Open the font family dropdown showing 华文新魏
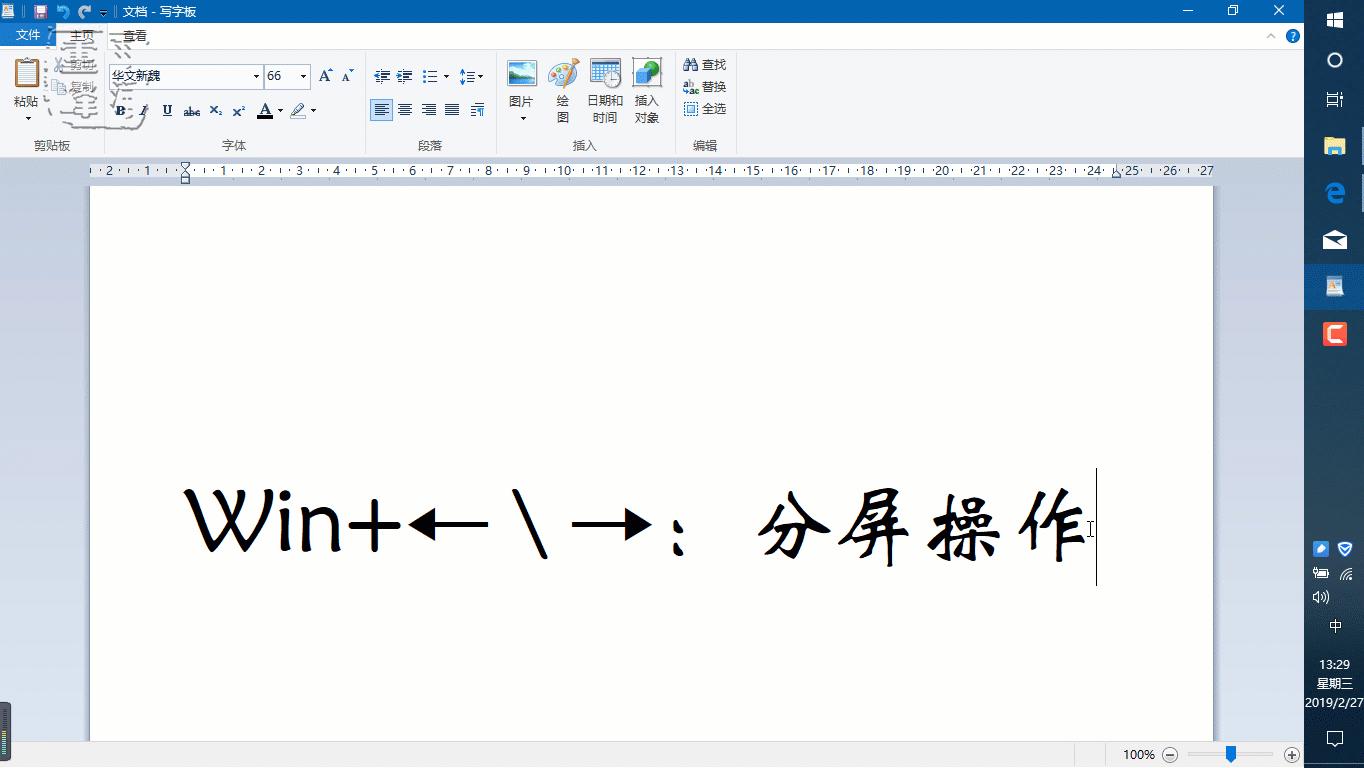Screen dimensions: 1364x768 [x=256, y=76]
